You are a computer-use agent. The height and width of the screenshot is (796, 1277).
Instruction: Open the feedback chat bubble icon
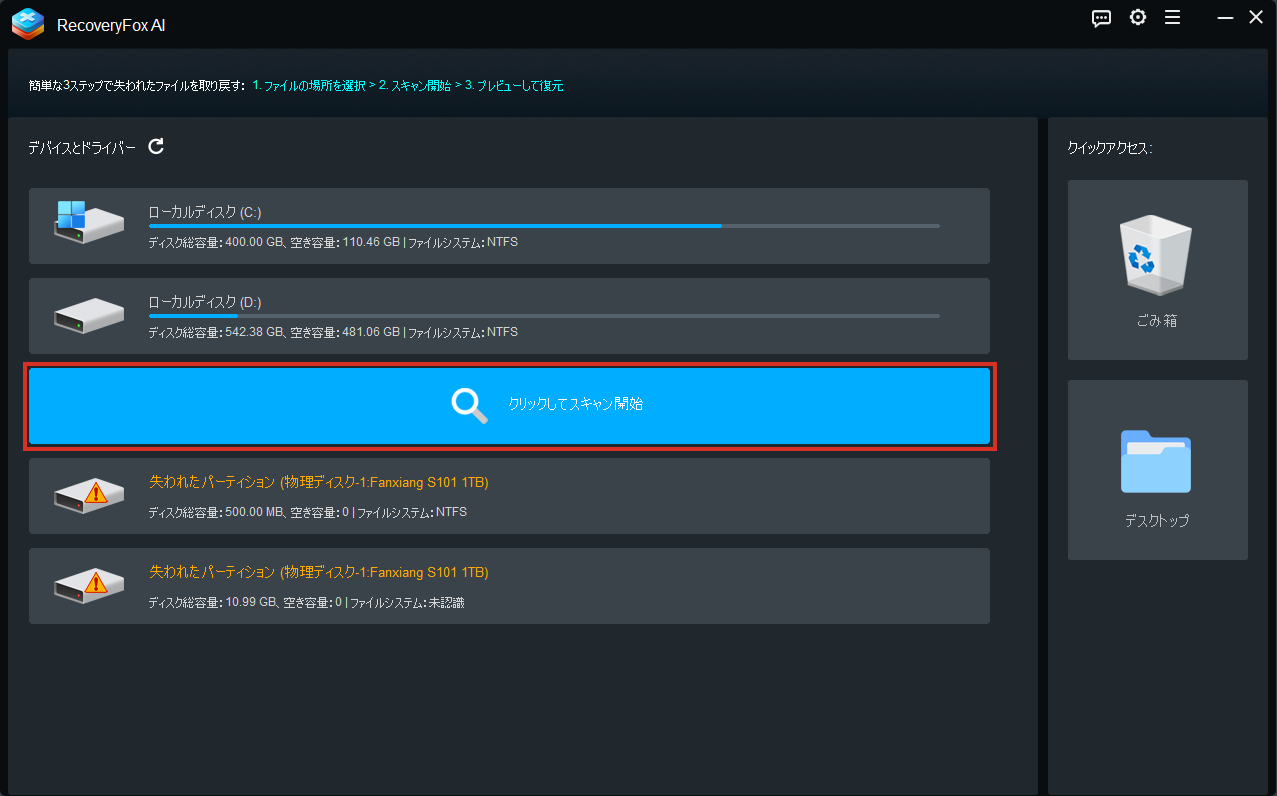click(x=1101, y=18)
